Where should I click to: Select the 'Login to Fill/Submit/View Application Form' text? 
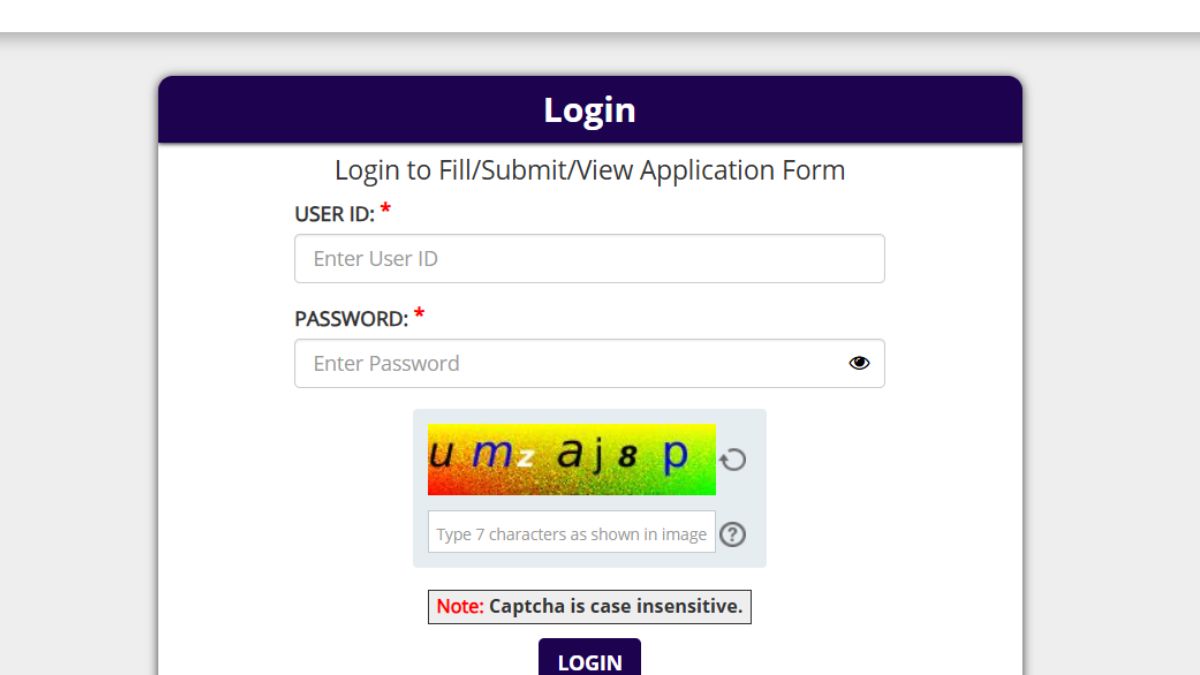[590, 170]
